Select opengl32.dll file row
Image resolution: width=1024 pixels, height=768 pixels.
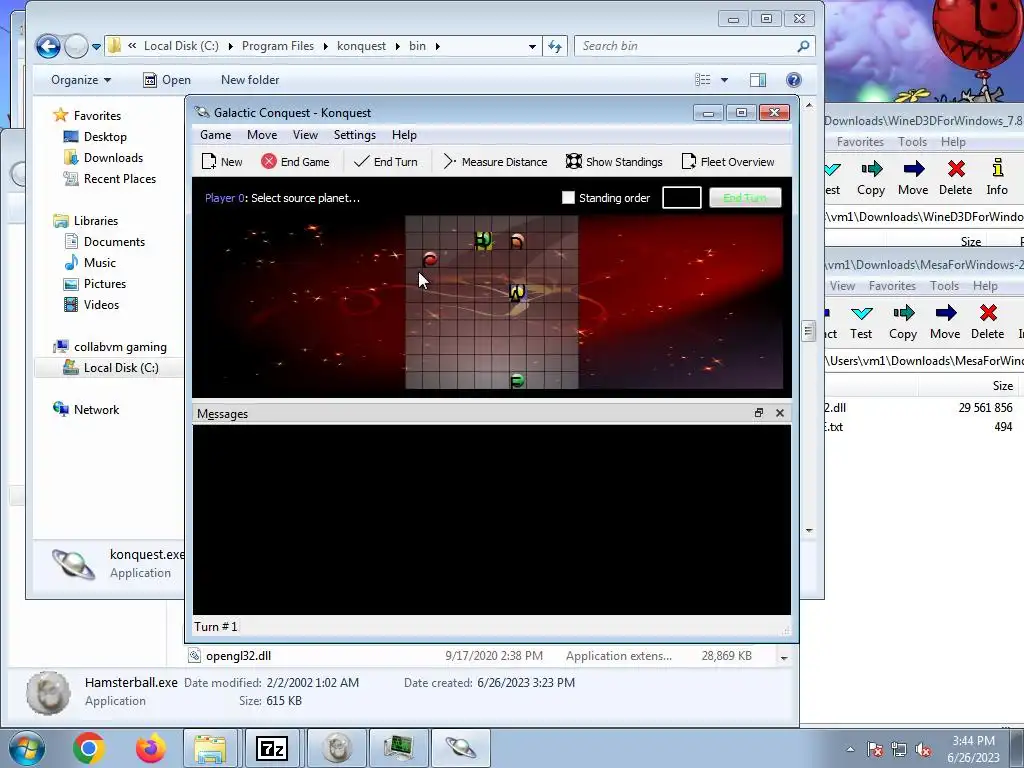[480, 656]
